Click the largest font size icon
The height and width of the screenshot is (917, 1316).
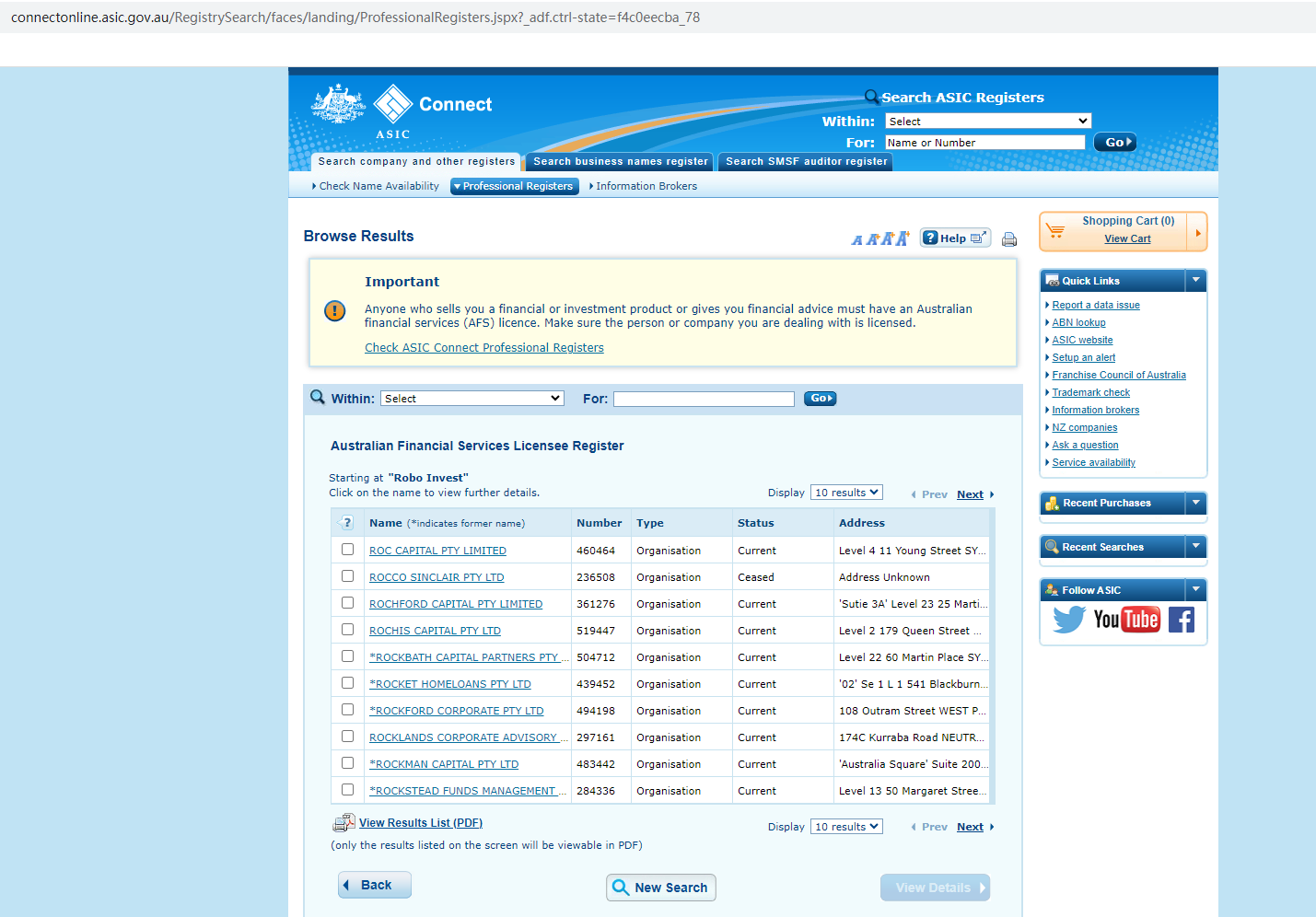[903, 238]
